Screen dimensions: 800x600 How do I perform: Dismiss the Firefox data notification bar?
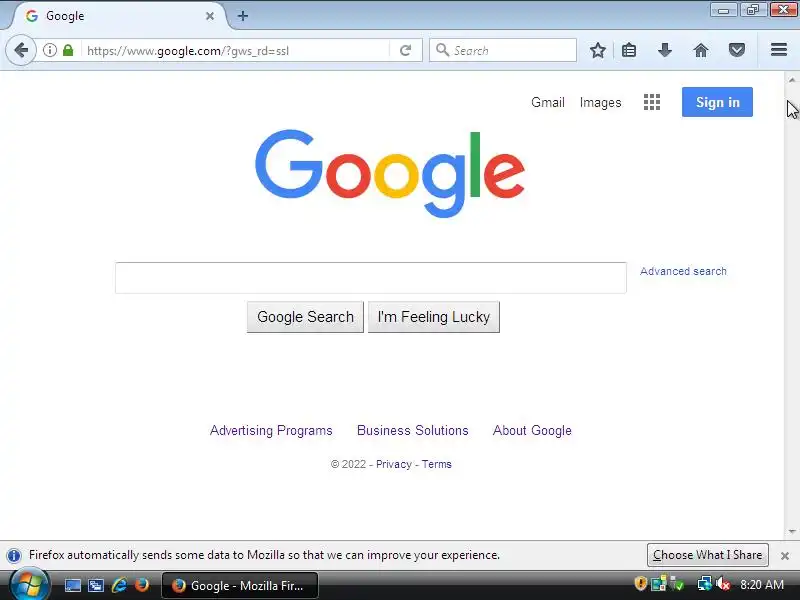tap(785, 556)
